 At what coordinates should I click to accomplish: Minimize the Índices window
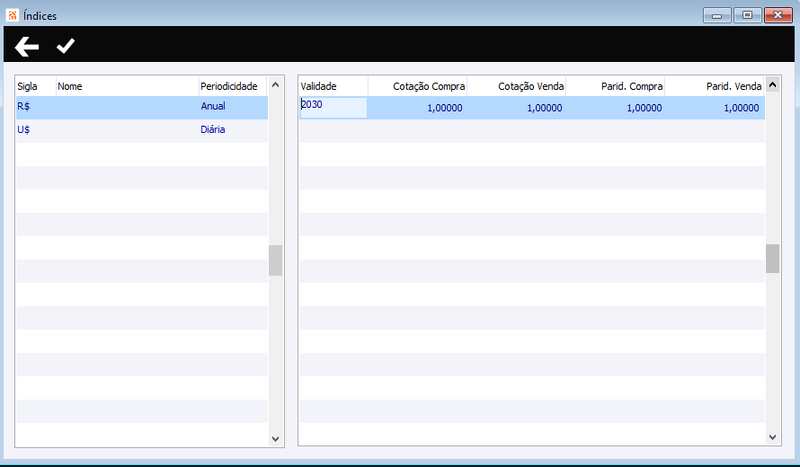(717, 15)
